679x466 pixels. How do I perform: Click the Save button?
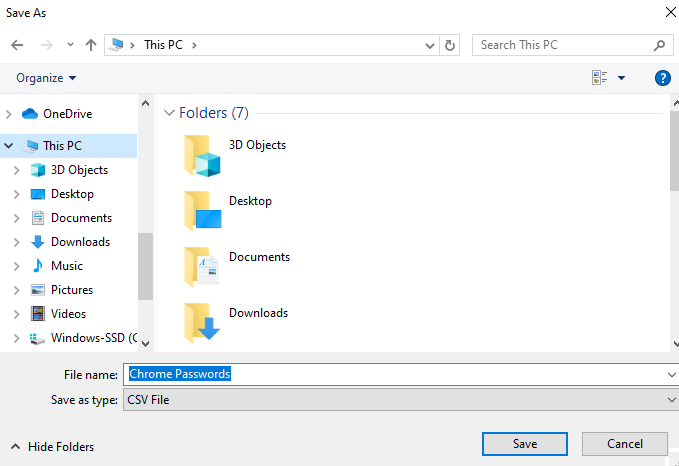point(525,444)
